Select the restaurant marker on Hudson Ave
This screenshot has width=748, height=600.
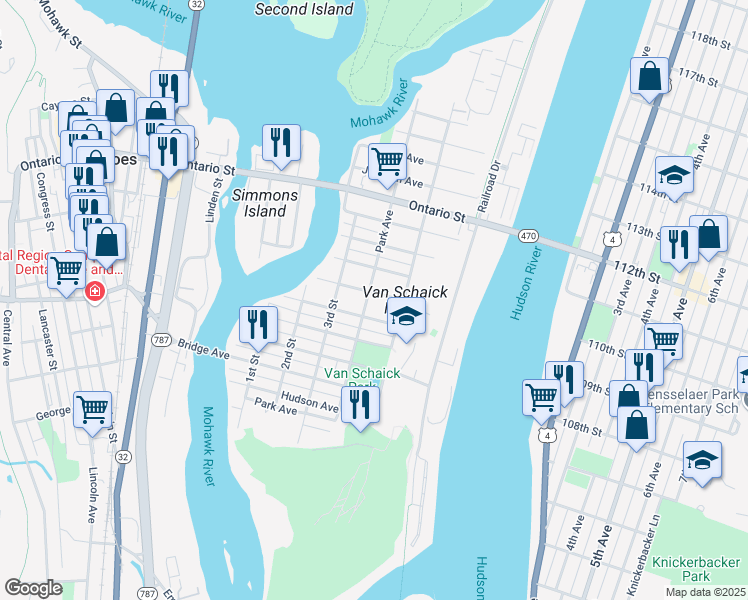coord(360,408)
